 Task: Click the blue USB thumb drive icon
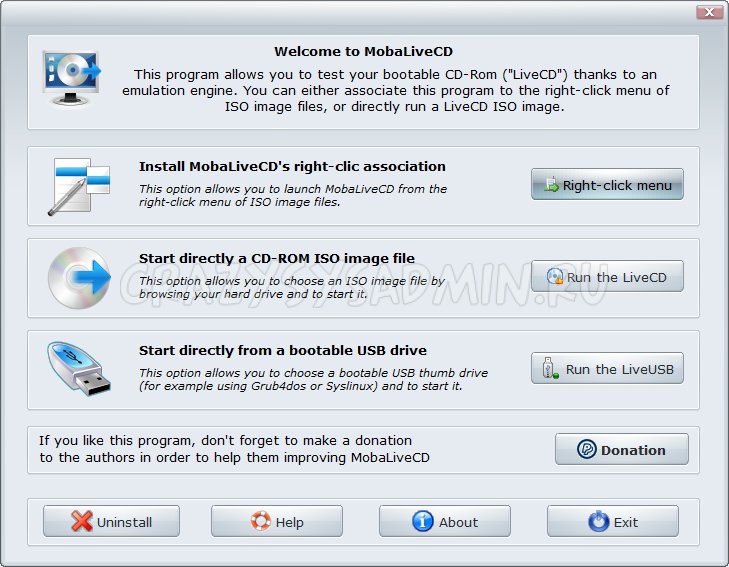click(x=80, y=369)
